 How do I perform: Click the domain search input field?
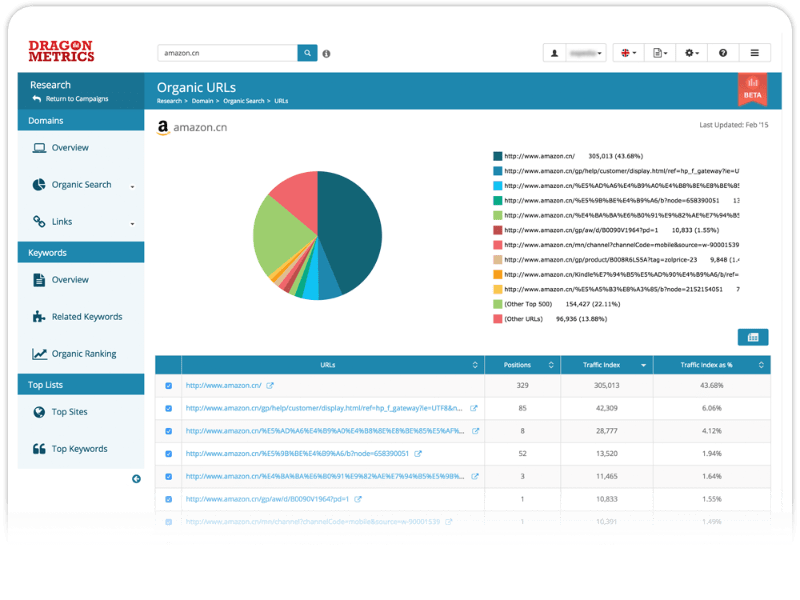[227, 53]
